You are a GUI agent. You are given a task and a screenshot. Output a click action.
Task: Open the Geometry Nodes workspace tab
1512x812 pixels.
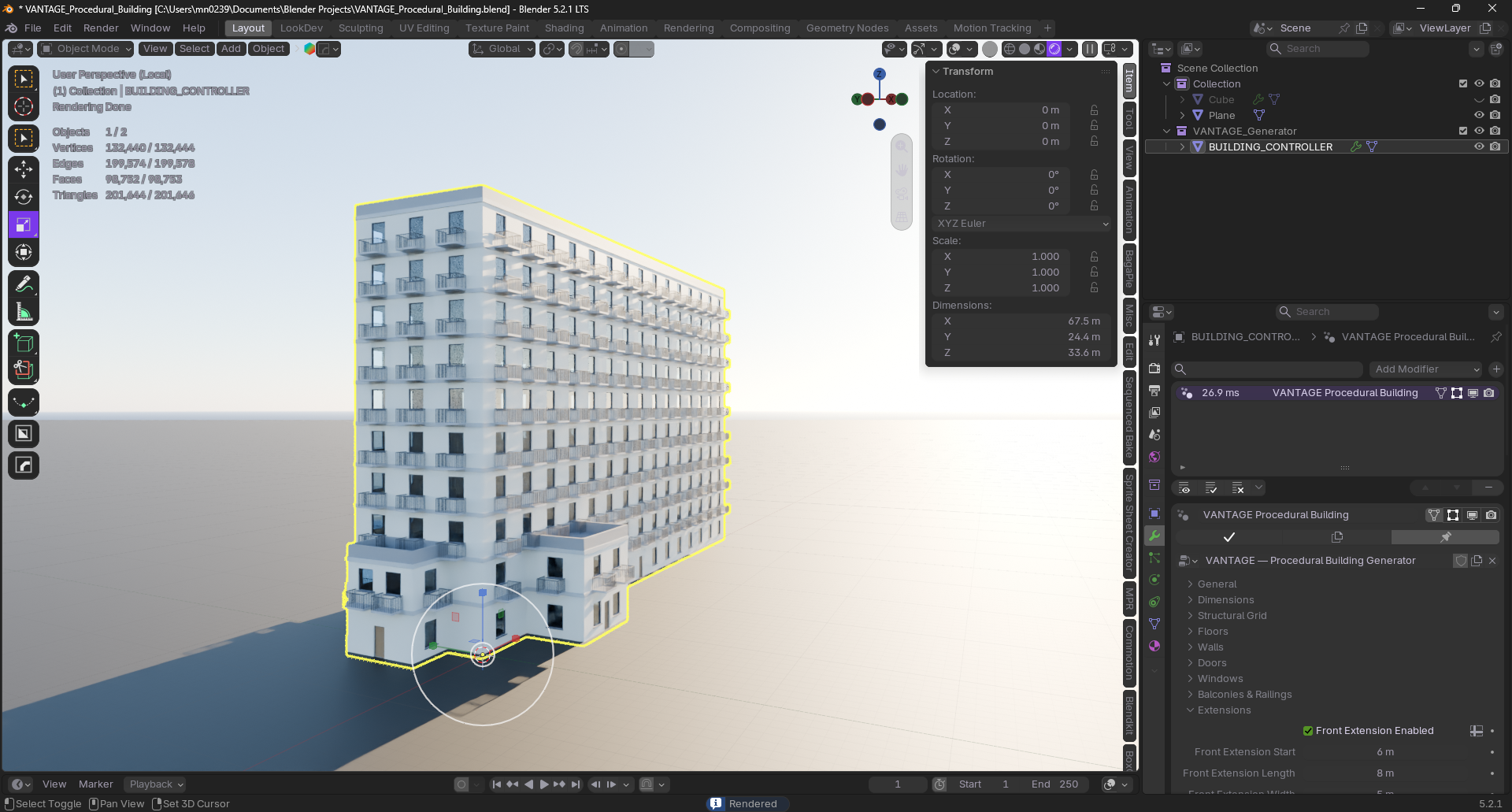point(847,28)
